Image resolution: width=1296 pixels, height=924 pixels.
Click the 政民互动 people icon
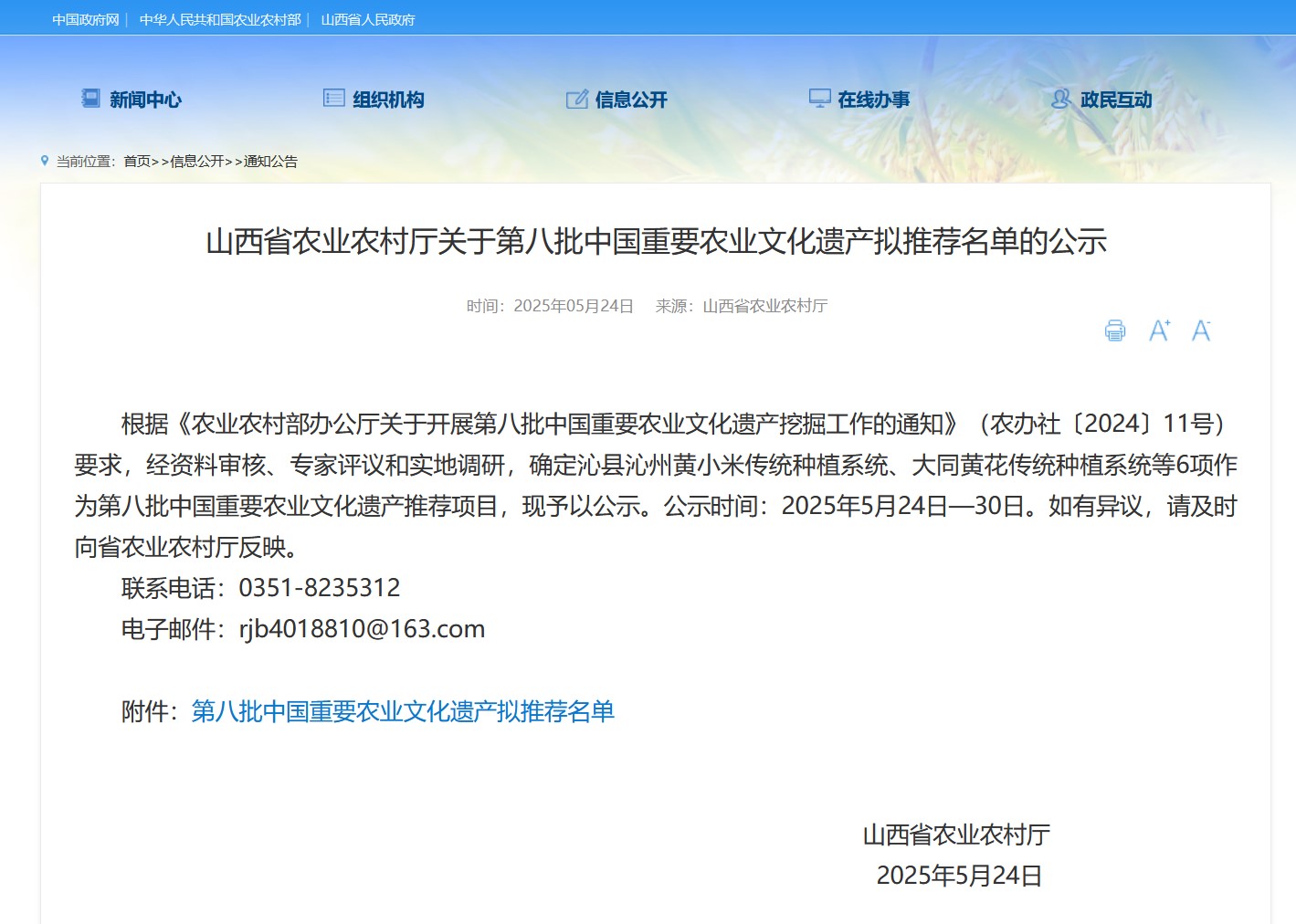point(1060,99)
